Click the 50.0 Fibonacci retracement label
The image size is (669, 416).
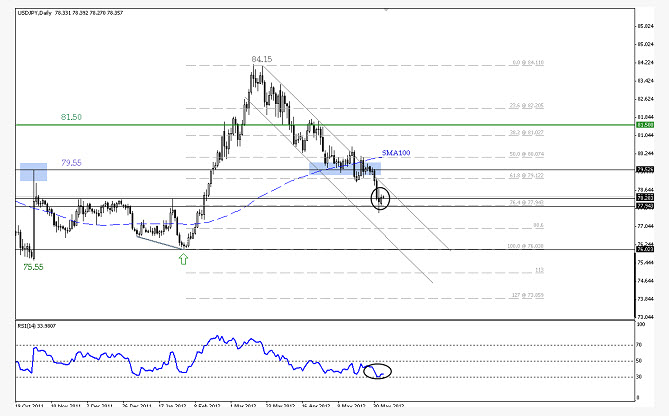click(x=526, y=154)
